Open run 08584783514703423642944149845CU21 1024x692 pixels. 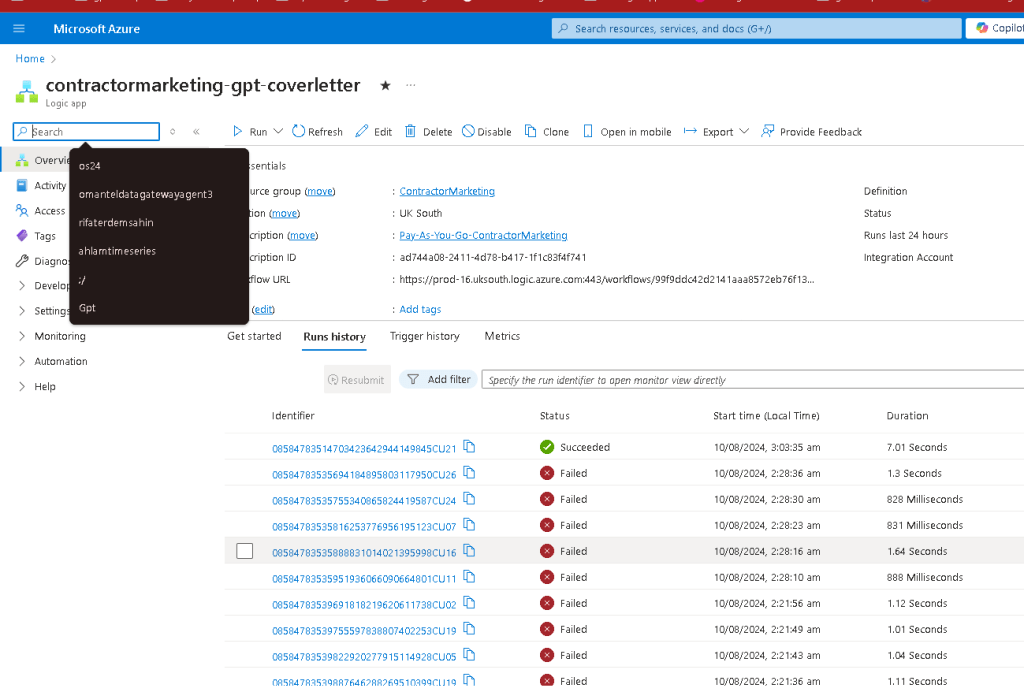click(x=364, y=448)
